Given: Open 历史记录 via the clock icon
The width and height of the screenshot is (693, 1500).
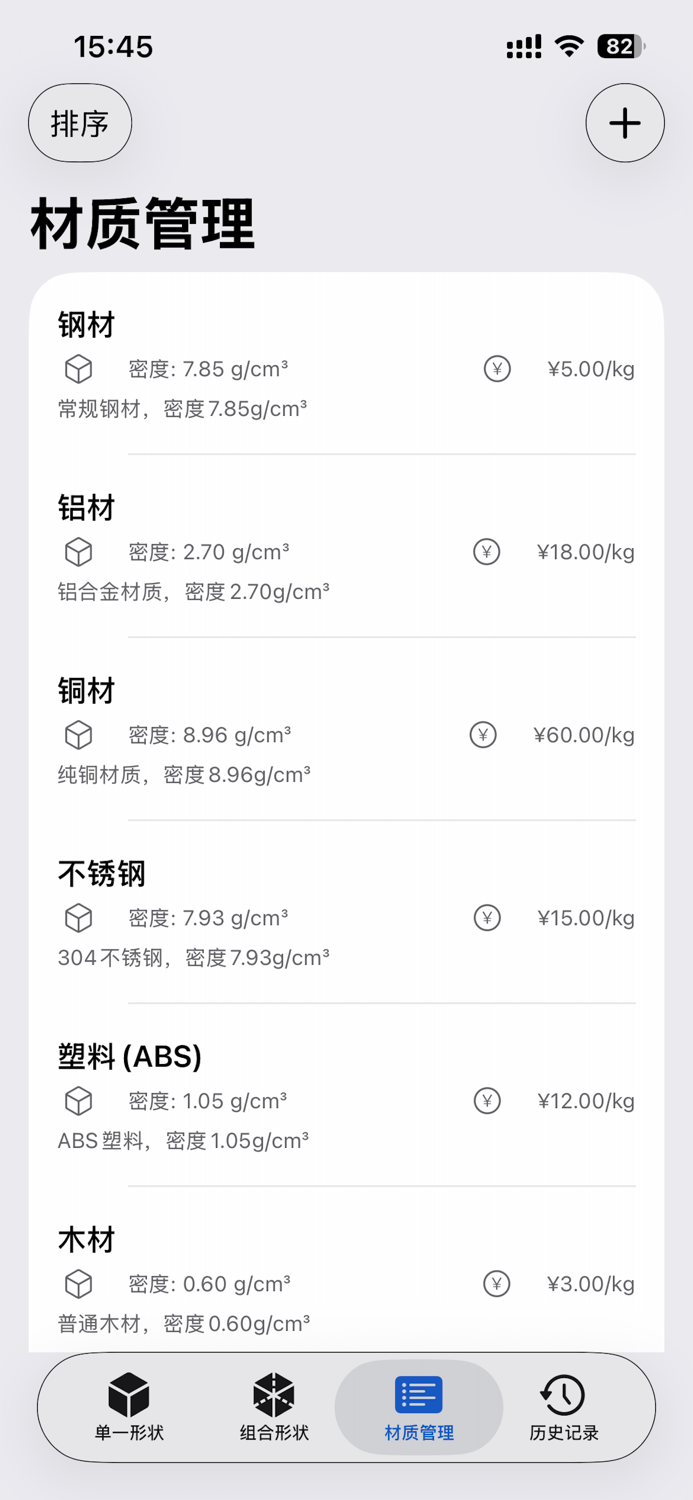Looking at the screenshot, I should click(x=561, y=1393).
